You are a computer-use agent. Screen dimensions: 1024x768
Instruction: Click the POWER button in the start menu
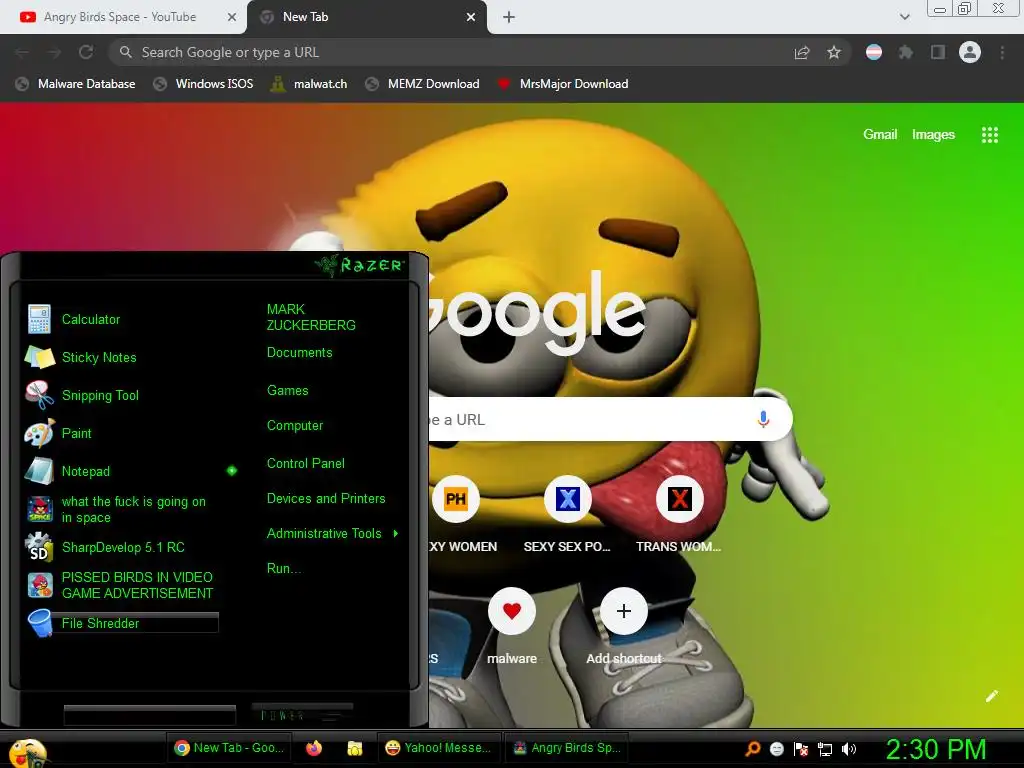[303, 714]
